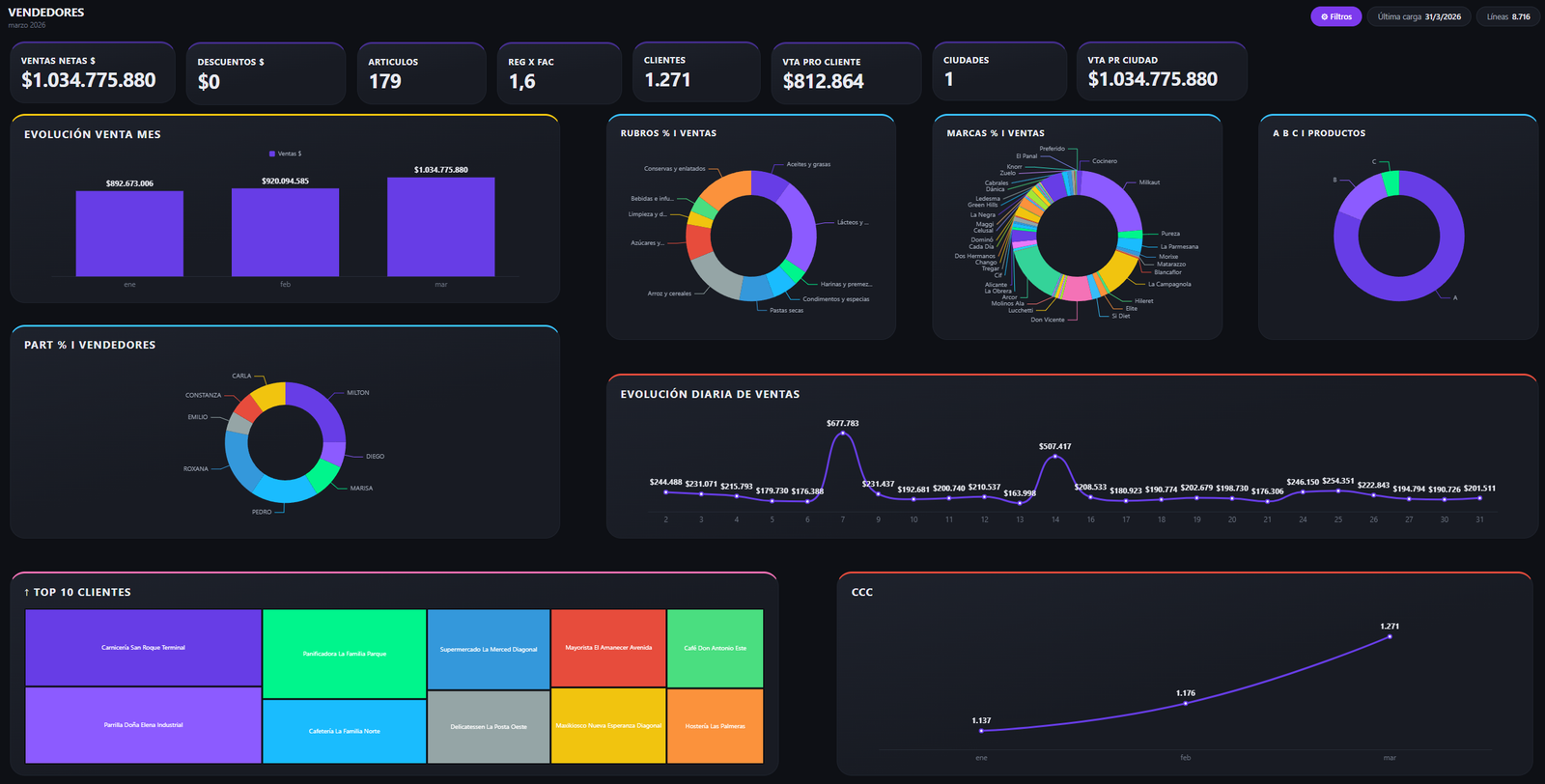Click the Última carga date pill
The width and height of the screenshot is (1545, 784).
pos(1419,16)
